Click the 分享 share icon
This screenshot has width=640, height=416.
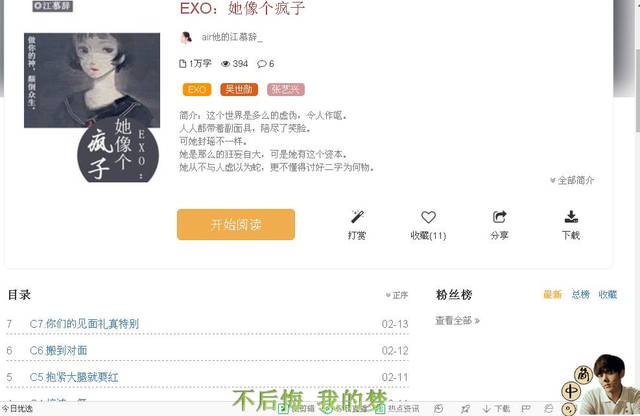tap(499, 217)
